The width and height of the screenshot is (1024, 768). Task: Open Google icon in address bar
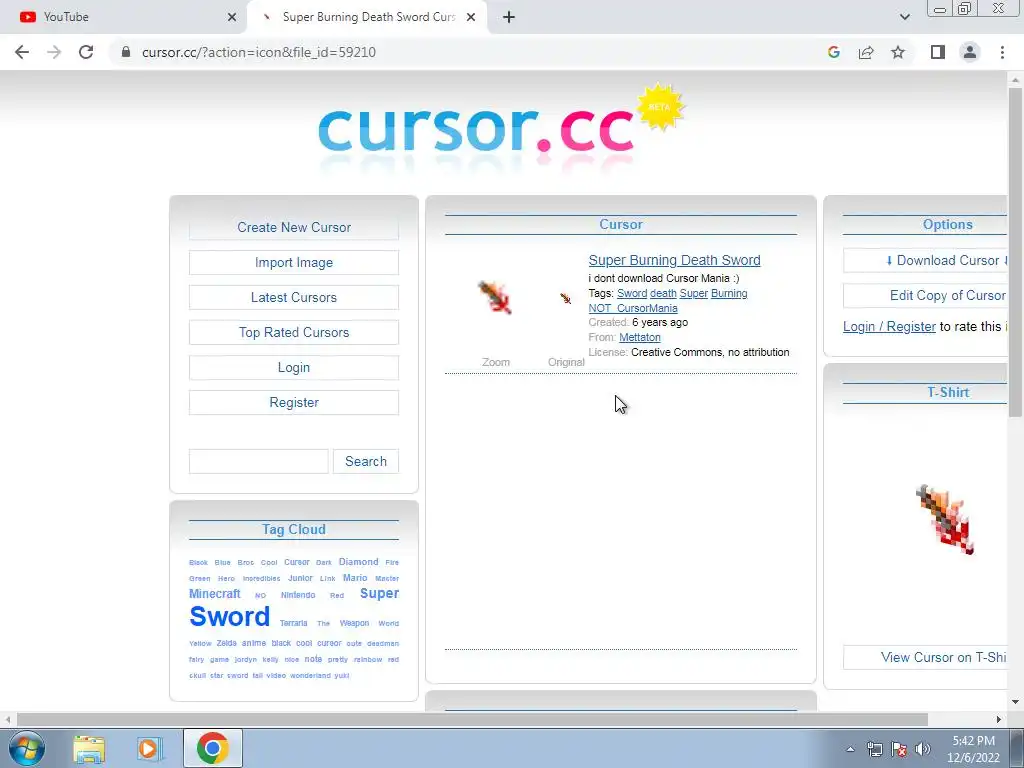coord(833,52)
